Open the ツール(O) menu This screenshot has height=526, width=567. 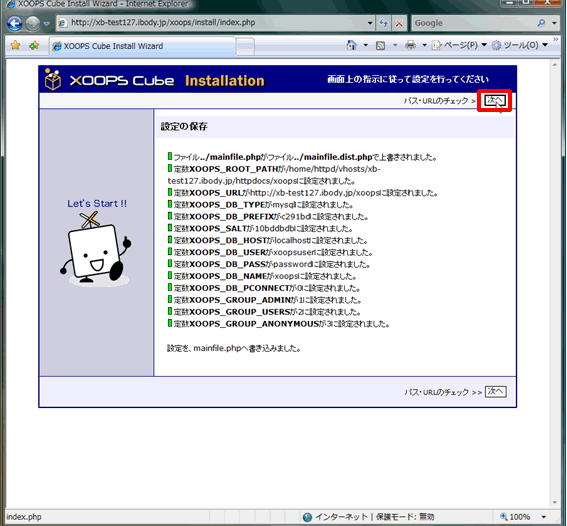[520, 46]
